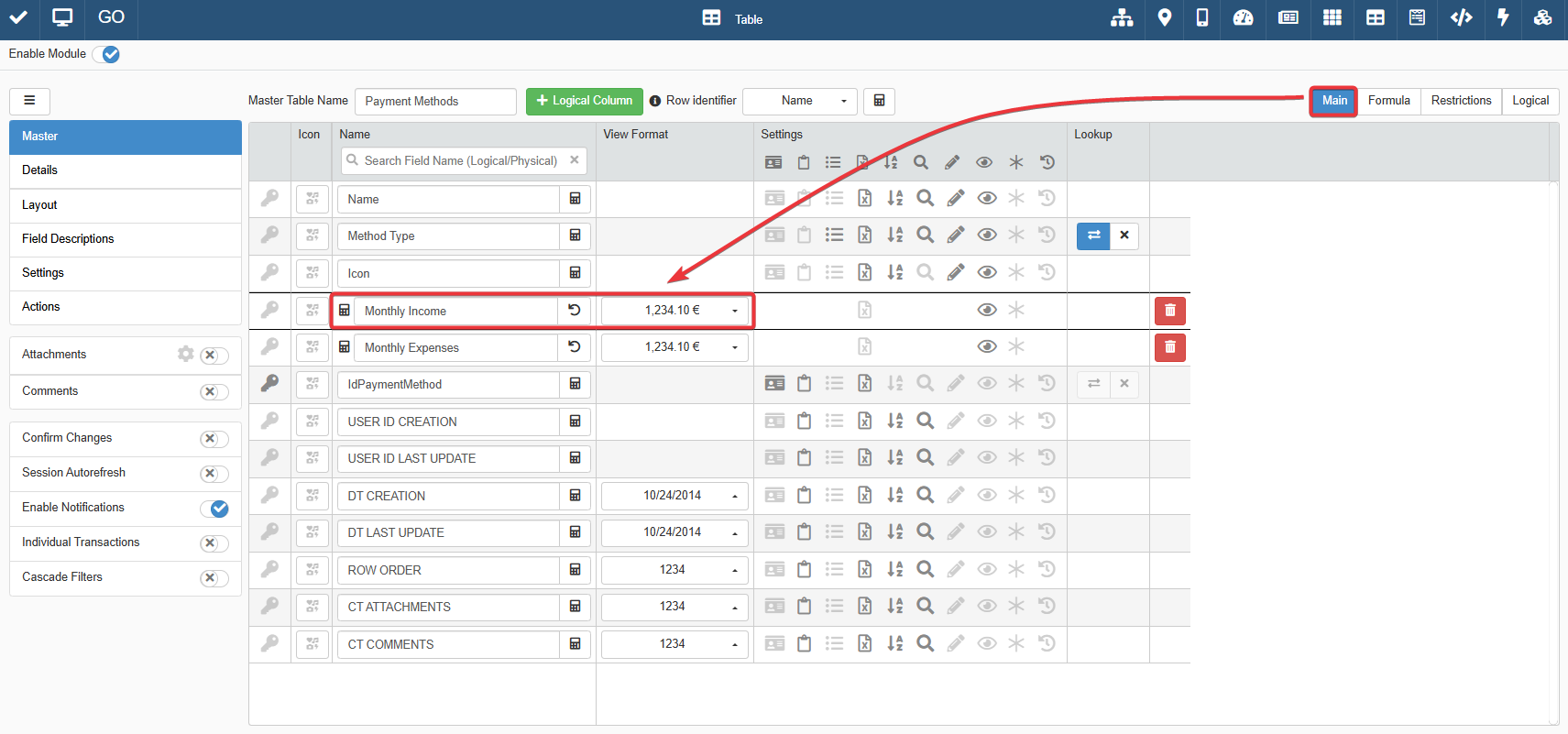Open the Actions sidebar section
1568x734 pixels.
click(x=126, y=307)
